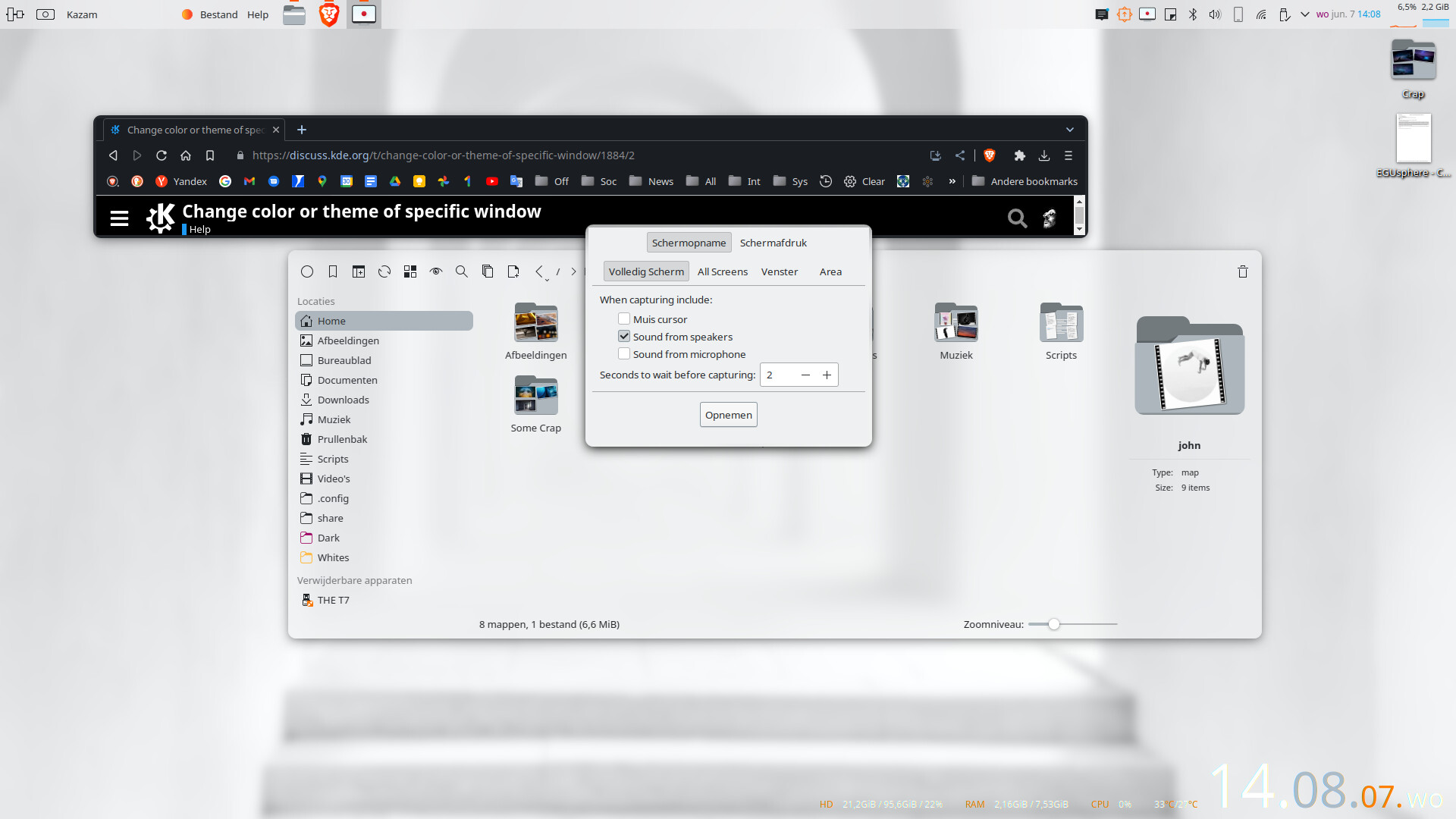Select the All Screens capture mode
This screenshot has height=819, width=1456.
(x=723, y=271)
